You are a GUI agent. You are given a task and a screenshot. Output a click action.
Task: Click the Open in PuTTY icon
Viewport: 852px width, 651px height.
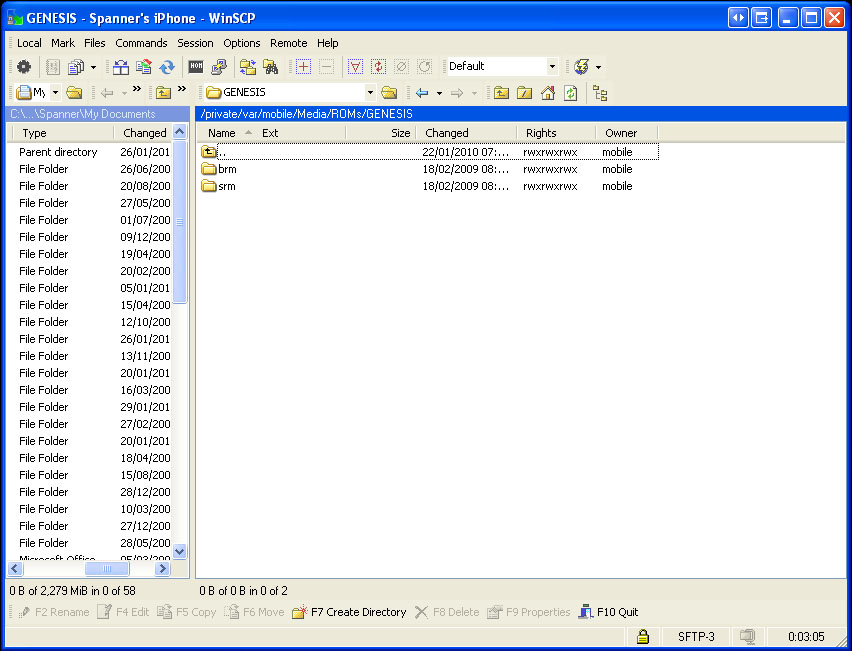point(218,67)
